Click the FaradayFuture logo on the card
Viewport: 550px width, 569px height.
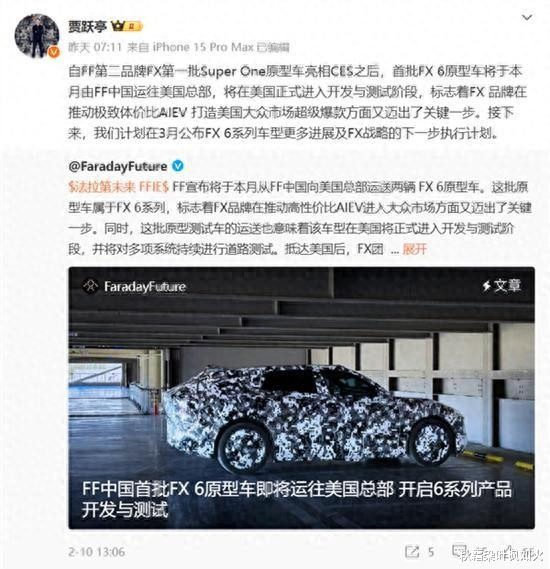tap(134, 287)
